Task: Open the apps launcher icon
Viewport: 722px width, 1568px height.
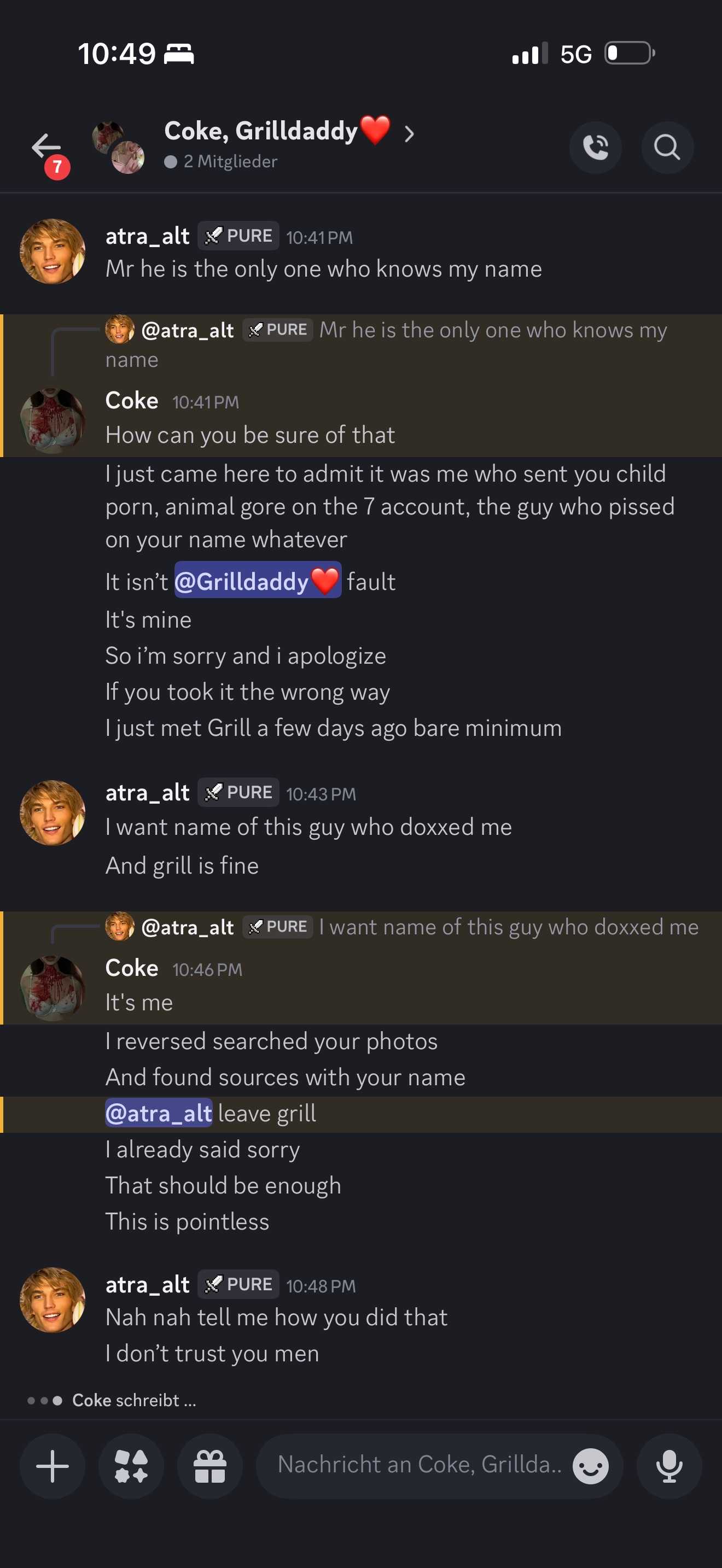Action: point(131,1466)
